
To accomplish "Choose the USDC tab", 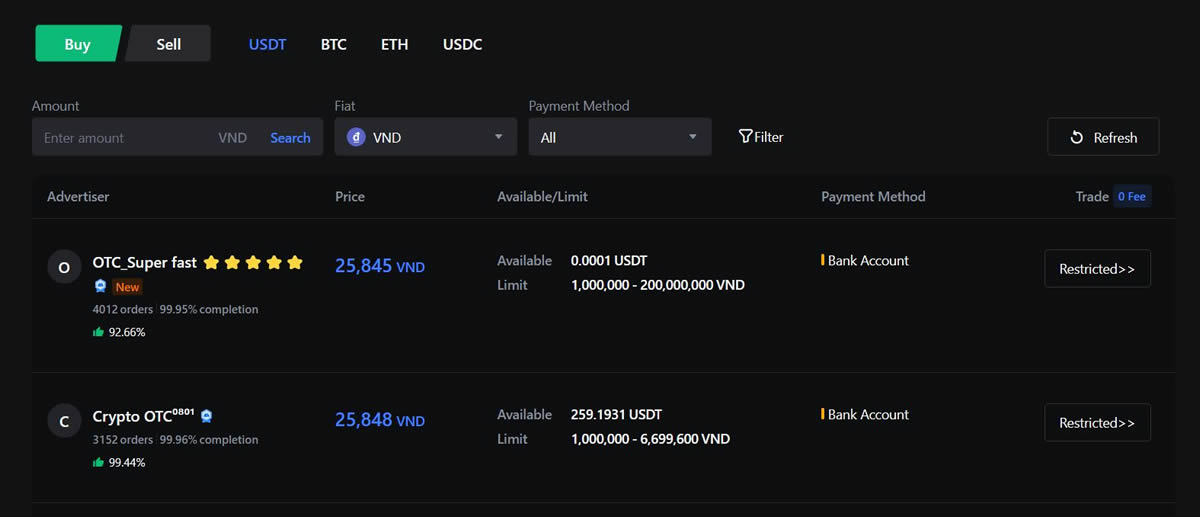I will (462, 45).
